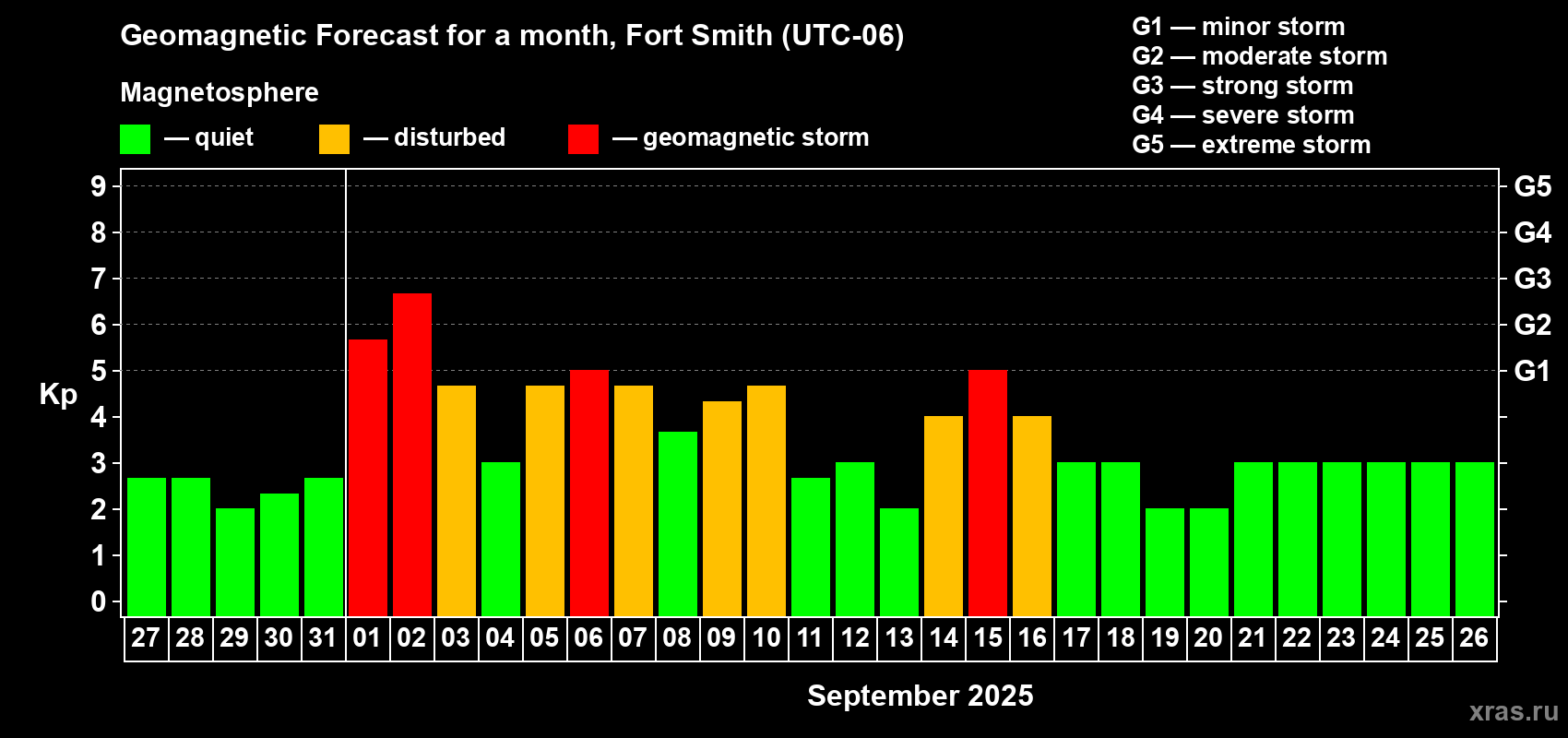Image resolution: width=1568 pixels, height=738 pixels.
Task: Select the red bar for September 02
Action: pos(412,455)
